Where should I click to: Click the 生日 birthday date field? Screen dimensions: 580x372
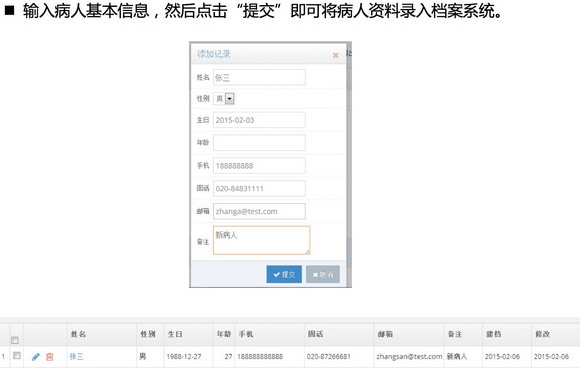[259, 120]
